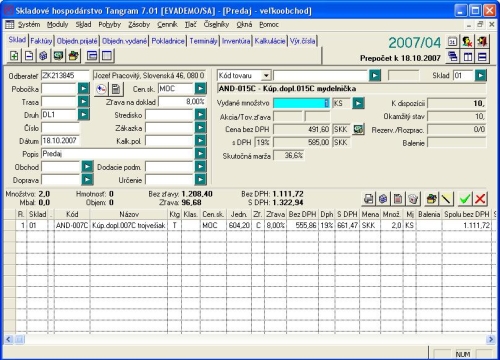500x360 pixels.
Task: Click the cascade windows icon
Action: (452, 56)
